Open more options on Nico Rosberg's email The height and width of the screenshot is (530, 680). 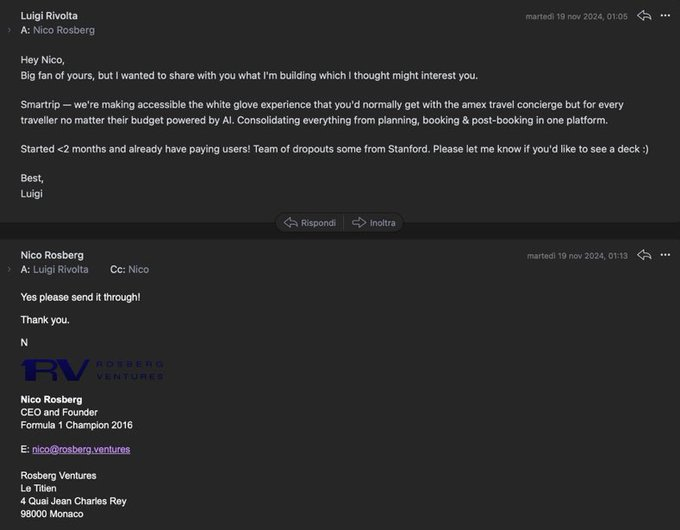[x=665, y=255]
